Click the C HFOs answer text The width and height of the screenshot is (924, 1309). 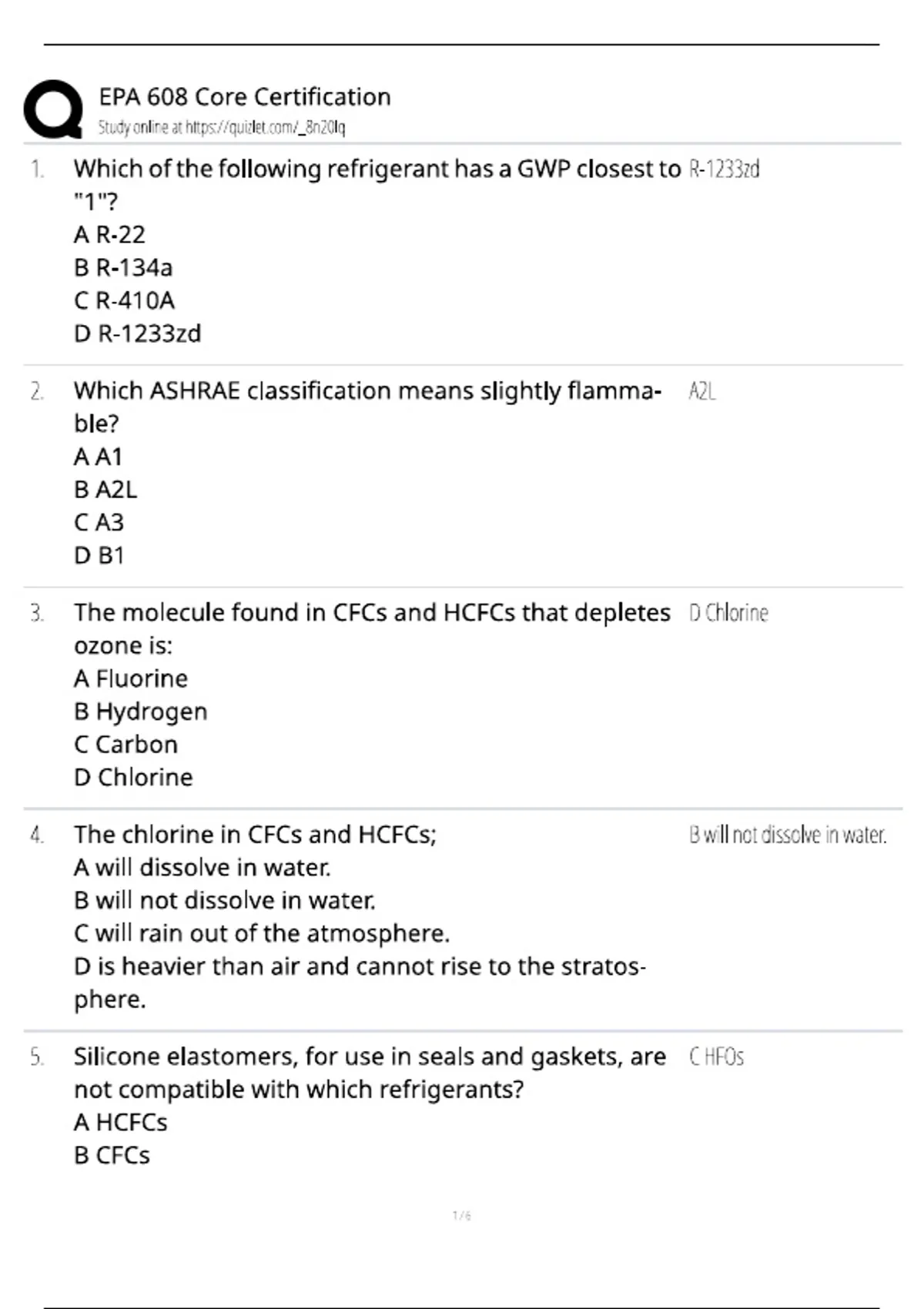coord(716,1056)
